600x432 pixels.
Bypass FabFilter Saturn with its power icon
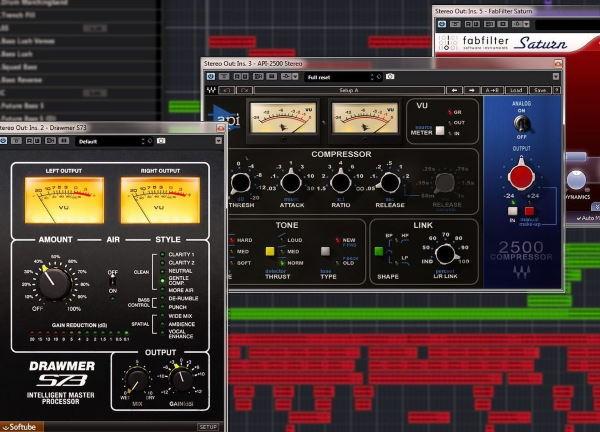point(442,24)
